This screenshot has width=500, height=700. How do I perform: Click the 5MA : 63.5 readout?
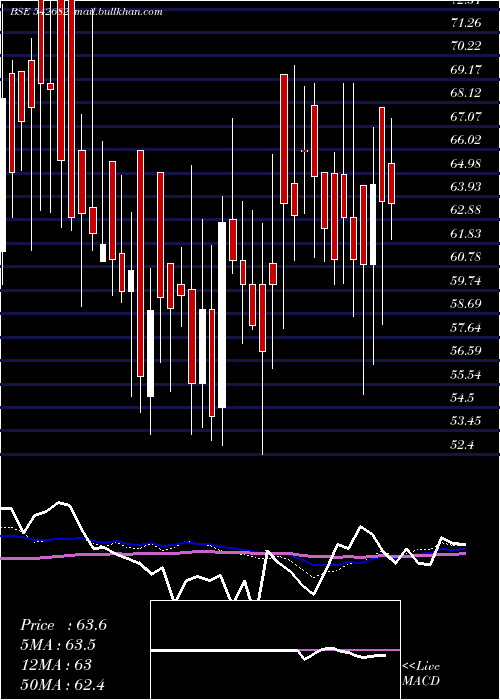[x=58, y=645]
